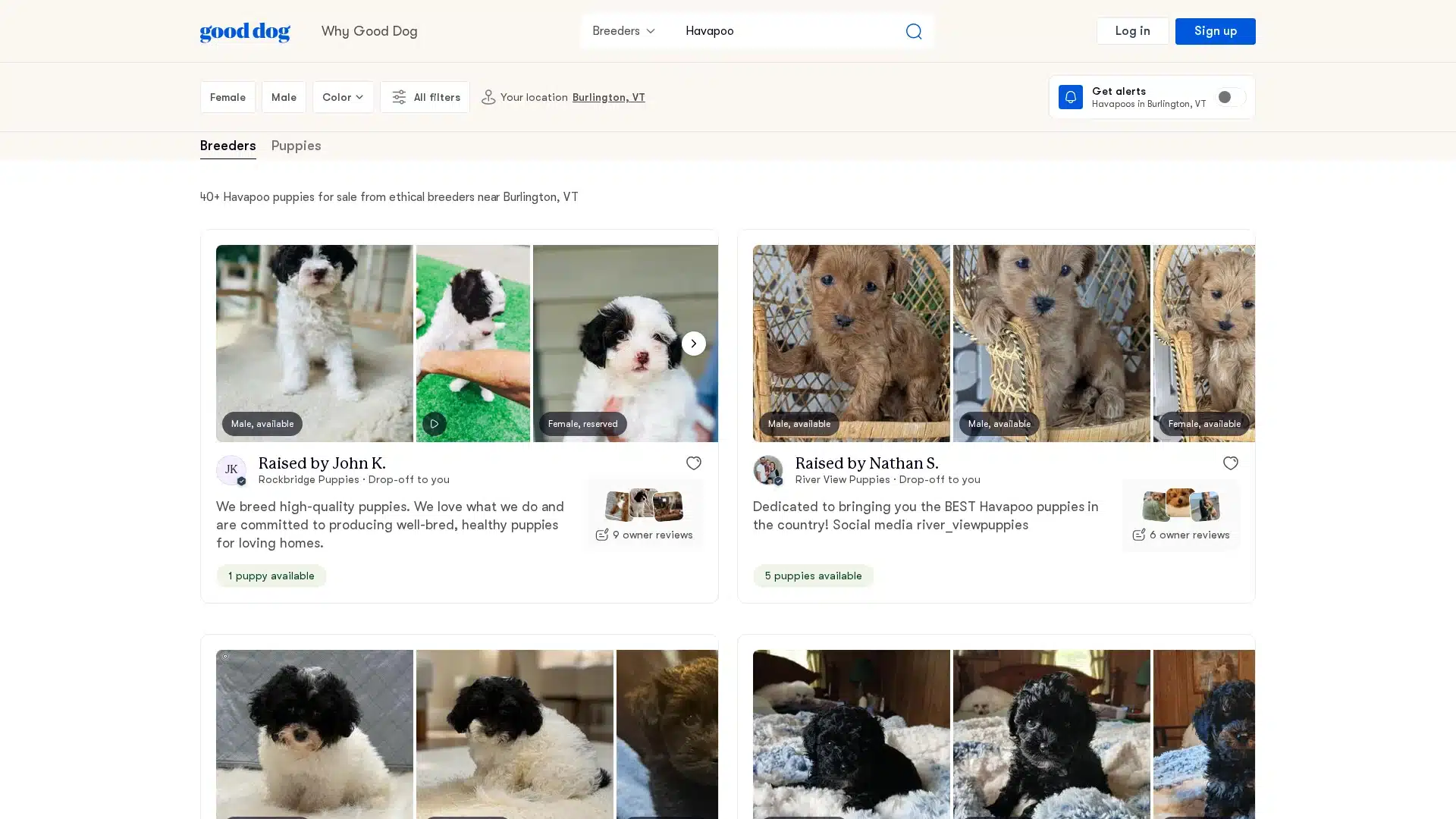1456x819 pixels.
Task: Change location Burlington, VT link
Action: click(608, 97)
